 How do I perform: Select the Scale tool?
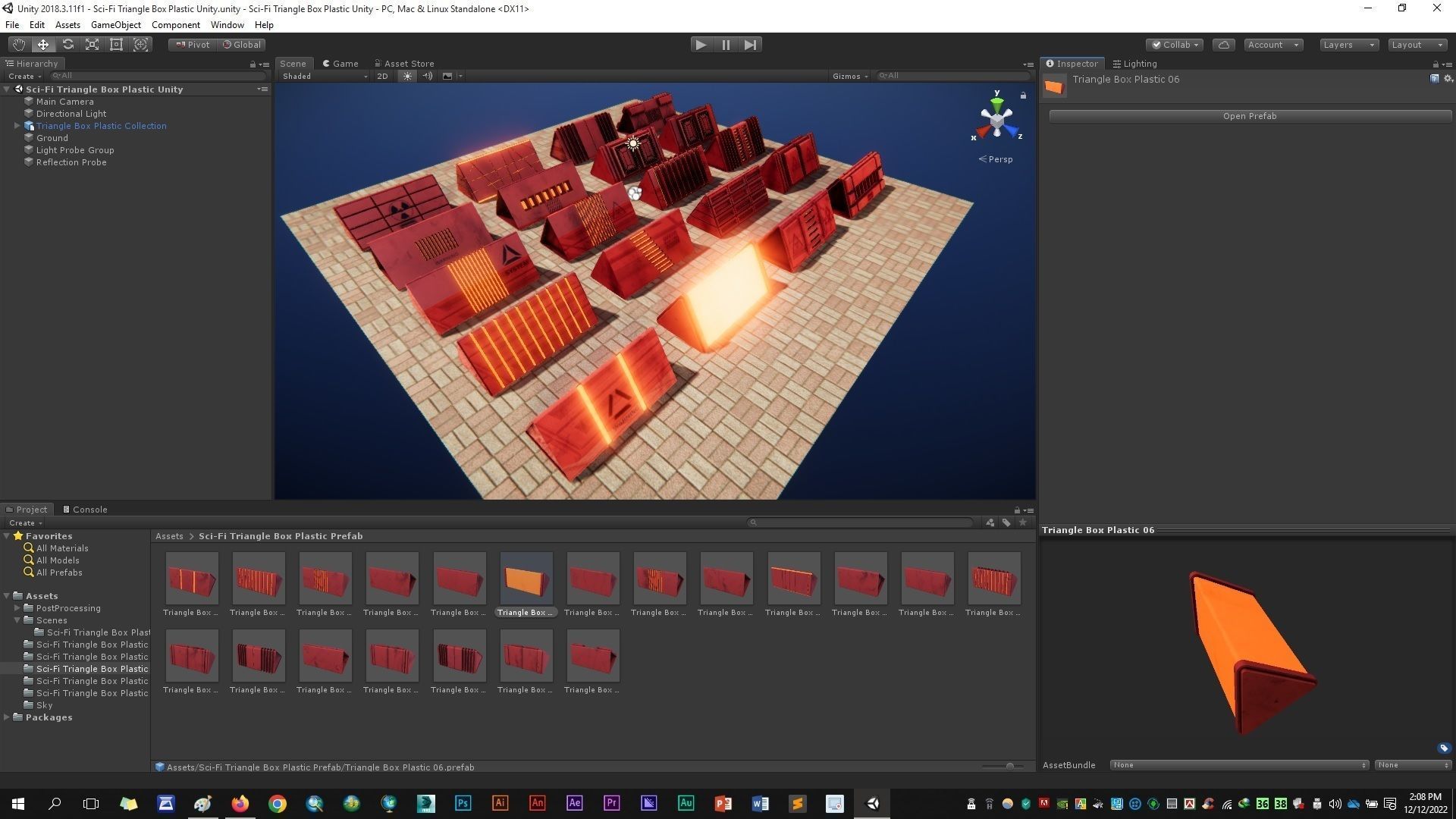(92, 45)
